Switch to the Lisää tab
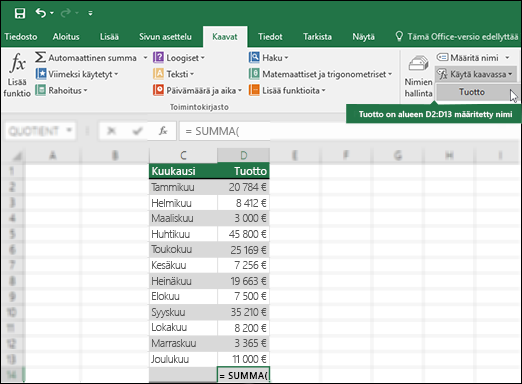The image size is (522, 384). (x=109, y=37)
